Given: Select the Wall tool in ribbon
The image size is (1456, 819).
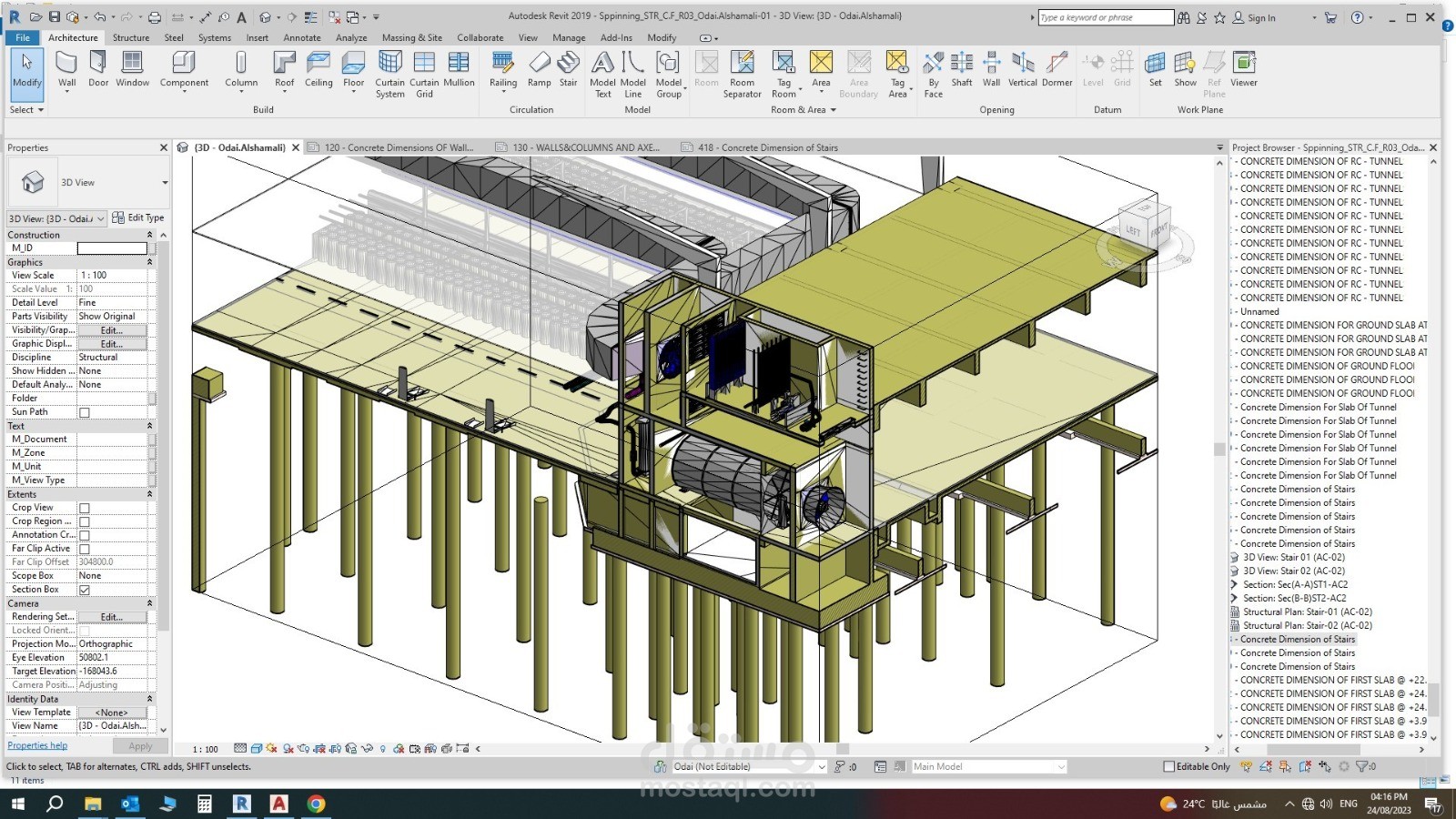Looking at the screenshot, I should (x=66, y=69).
